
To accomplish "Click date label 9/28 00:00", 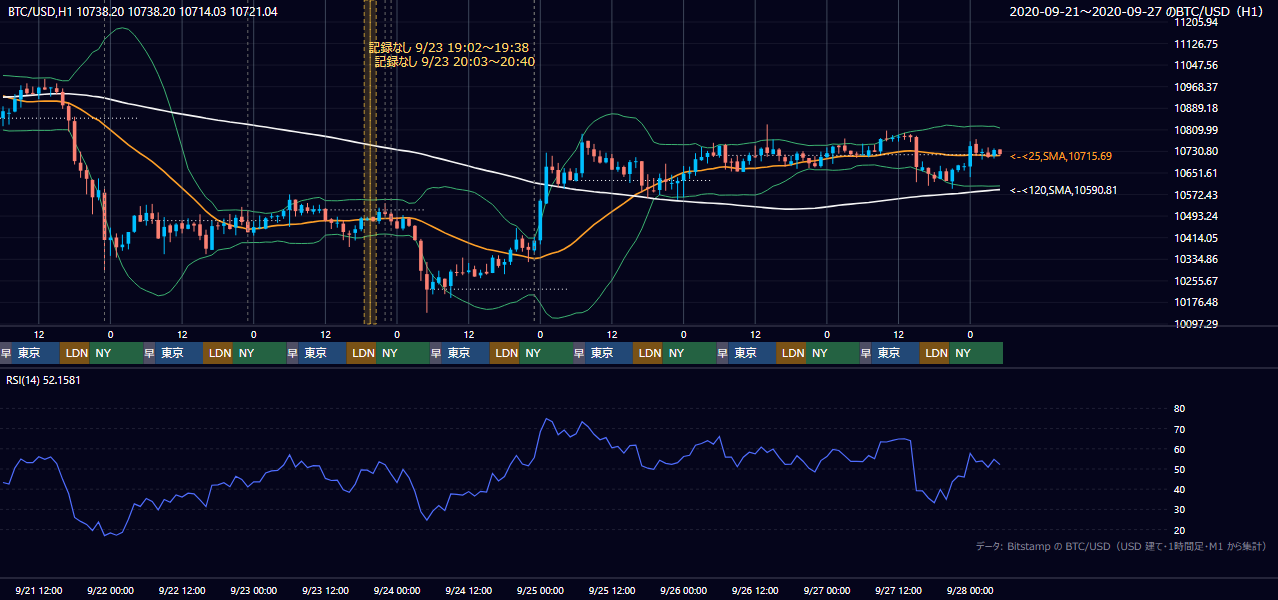I will click(970, 590).
